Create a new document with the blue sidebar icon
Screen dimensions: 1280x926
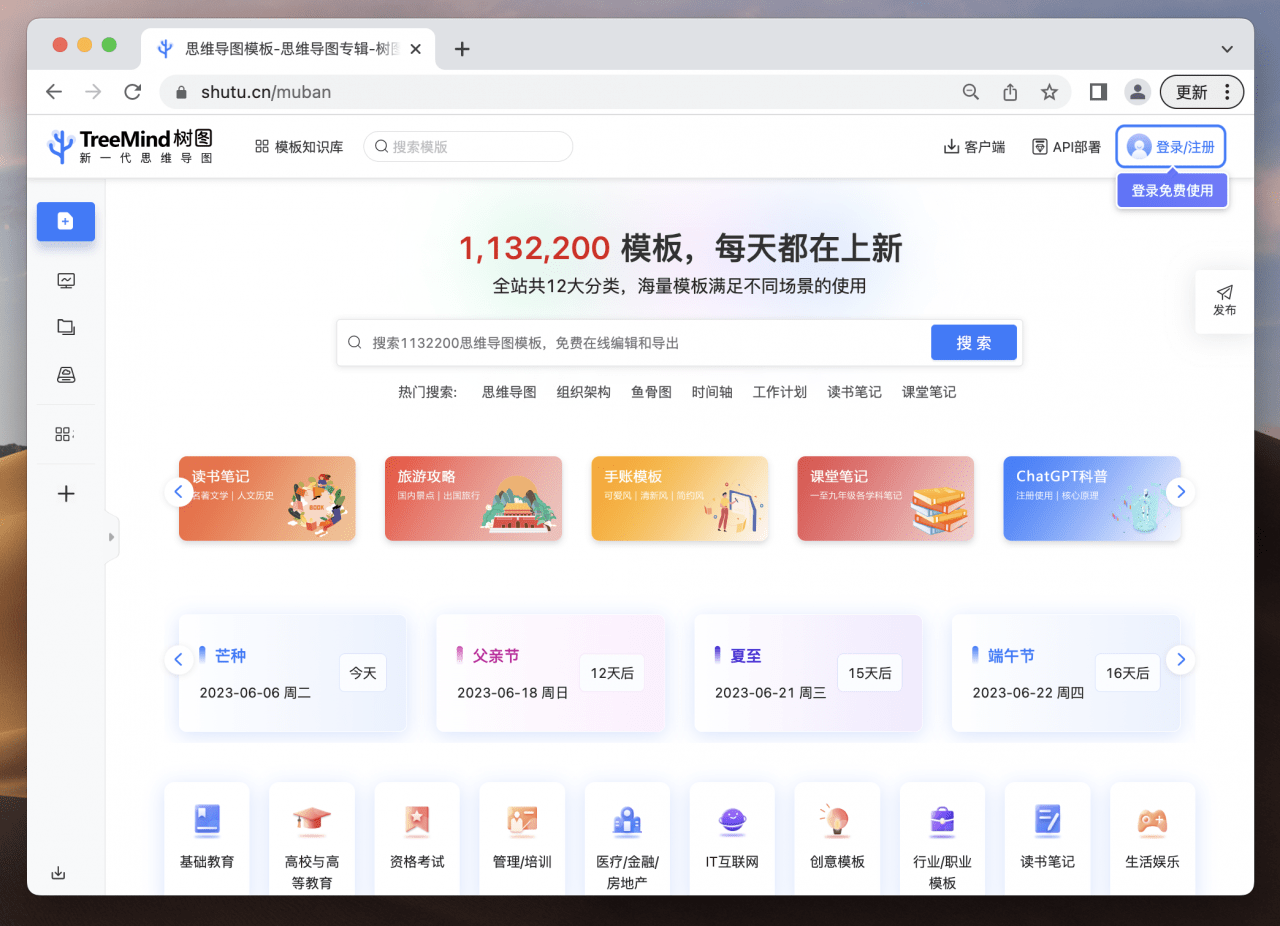pyautogui.click(x=65, y=221)
